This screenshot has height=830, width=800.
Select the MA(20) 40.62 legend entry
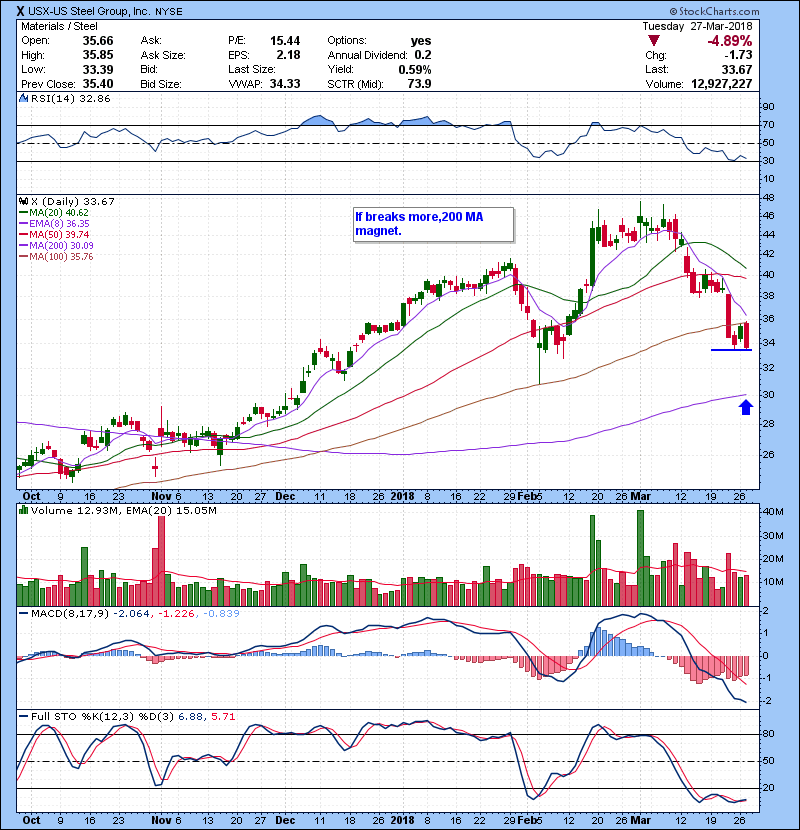53,213
